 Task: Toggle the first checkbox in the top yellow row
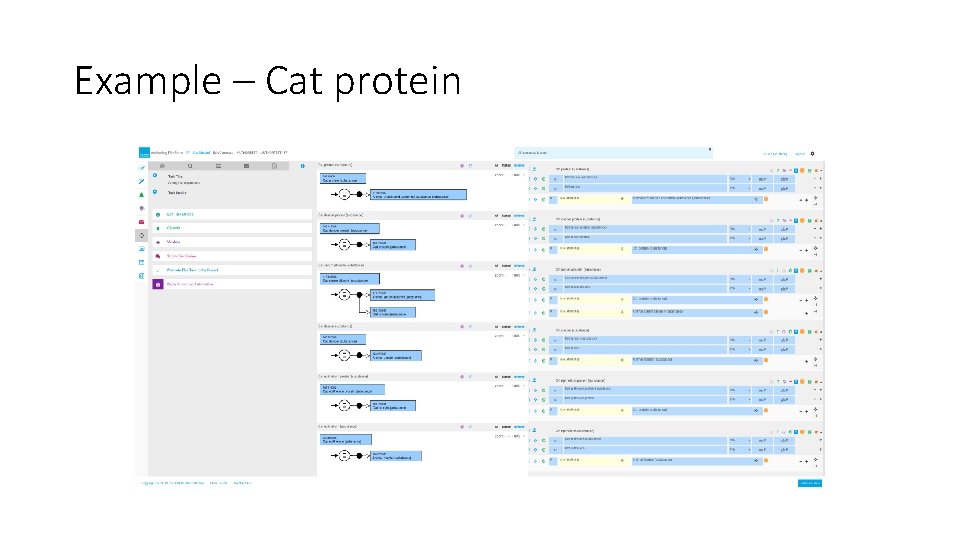point(551,198)
